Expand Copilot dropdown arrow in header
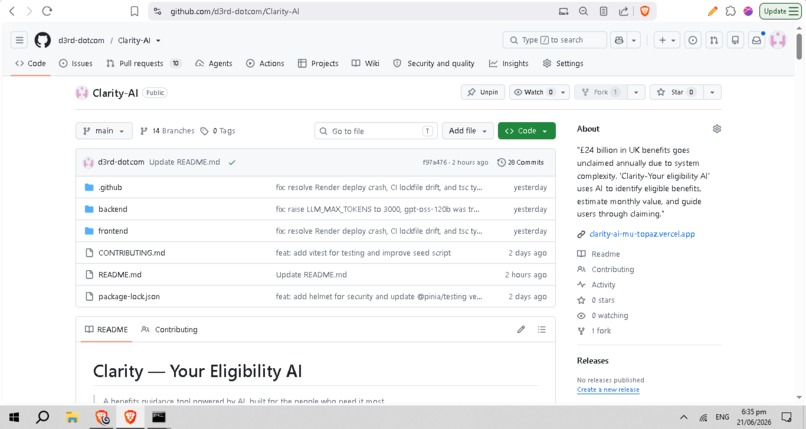The width and height of the screenshot is (806, 429). click(634, 40)
